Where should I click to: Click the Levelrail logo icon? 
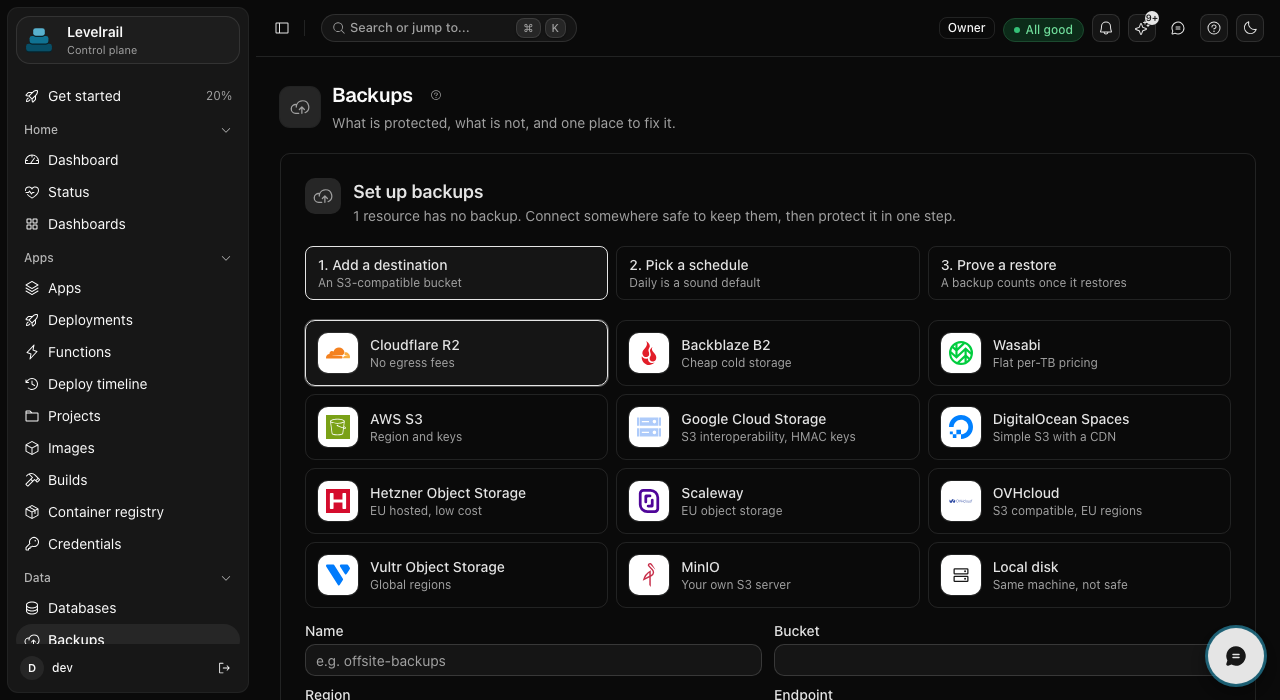(39, 40)
